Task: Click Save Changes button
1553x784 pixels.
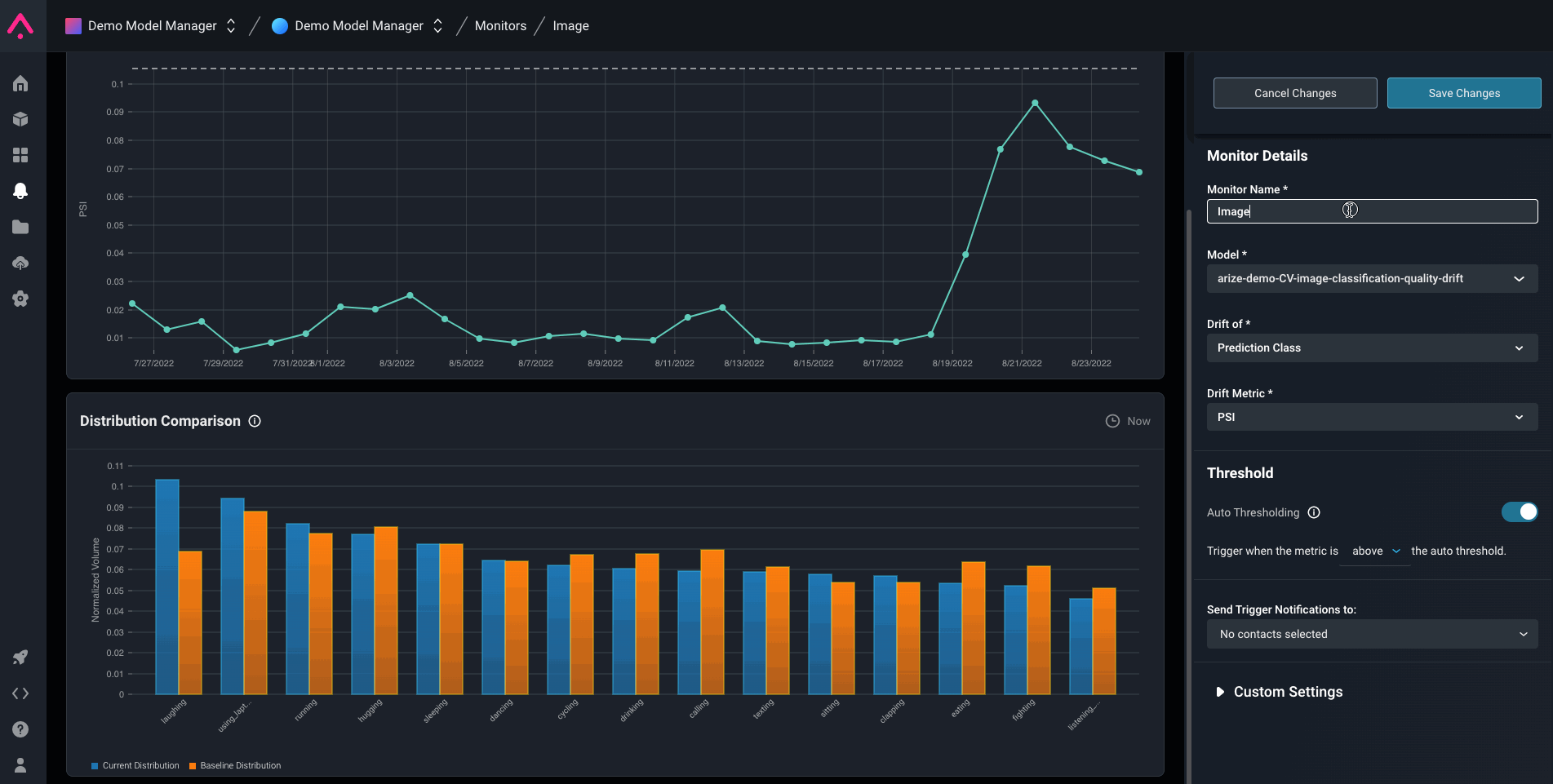Action: pos(1464,93)
